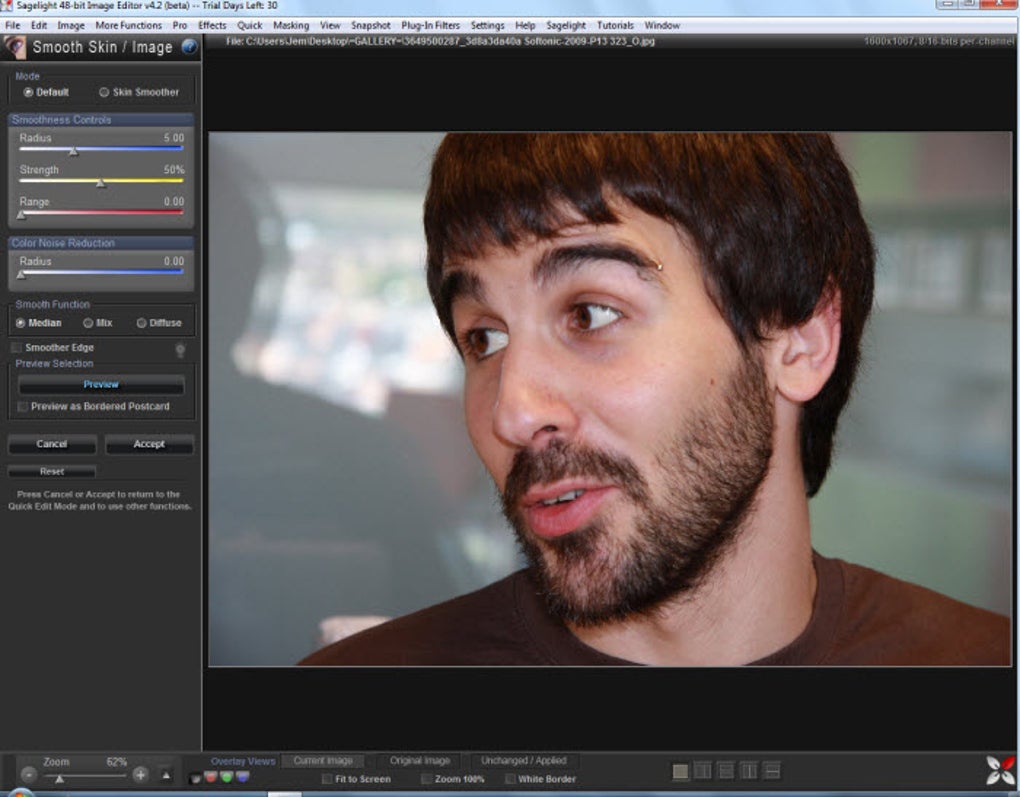Image resolution: width=1020 pixels, height=797 pixels.
Task: Choose the Mix smooth function
Action: pyautogui.click(x=88, y=323)
